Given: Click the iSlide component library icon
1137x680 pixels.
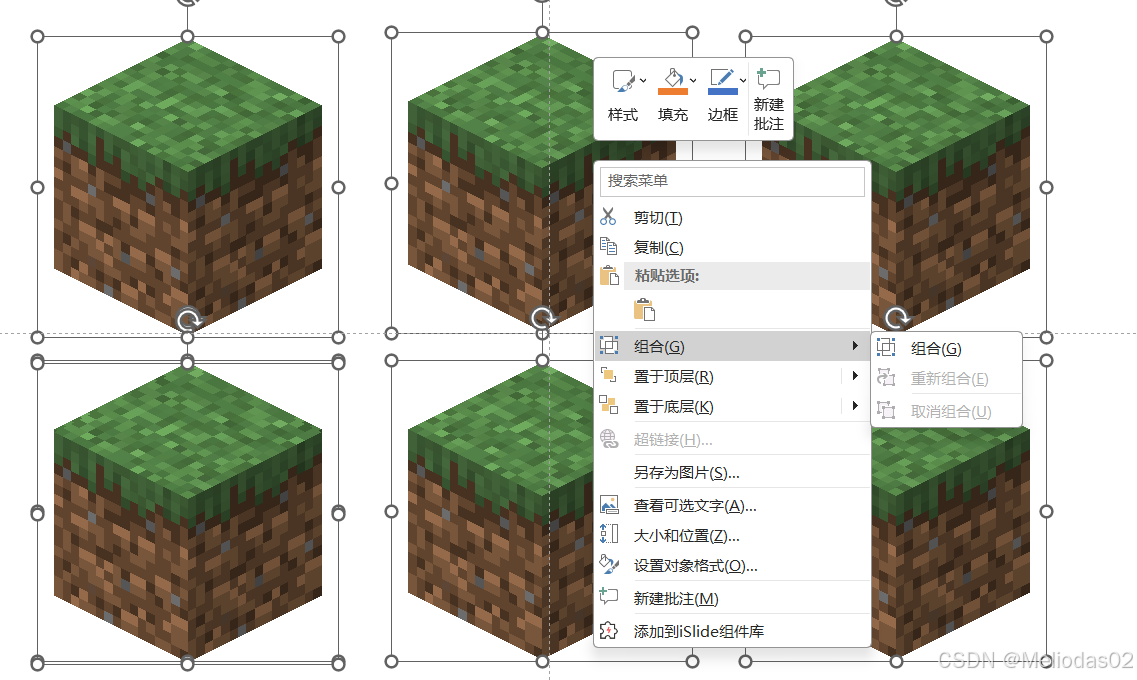Looking at the screenshot, I should point(608,631).
